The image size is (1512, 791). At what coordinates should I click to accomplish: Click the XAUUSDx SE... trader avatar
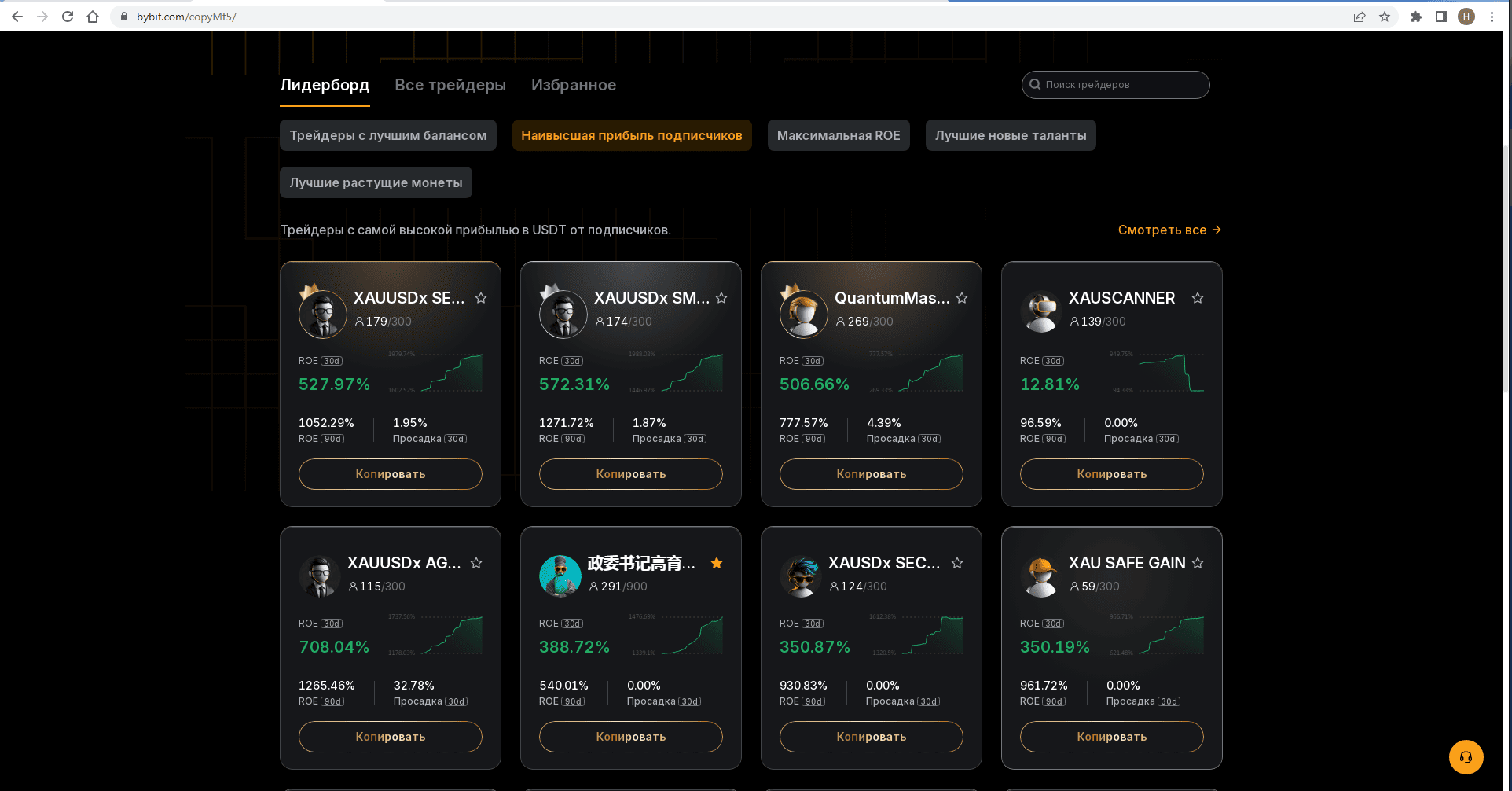point(323,314)
